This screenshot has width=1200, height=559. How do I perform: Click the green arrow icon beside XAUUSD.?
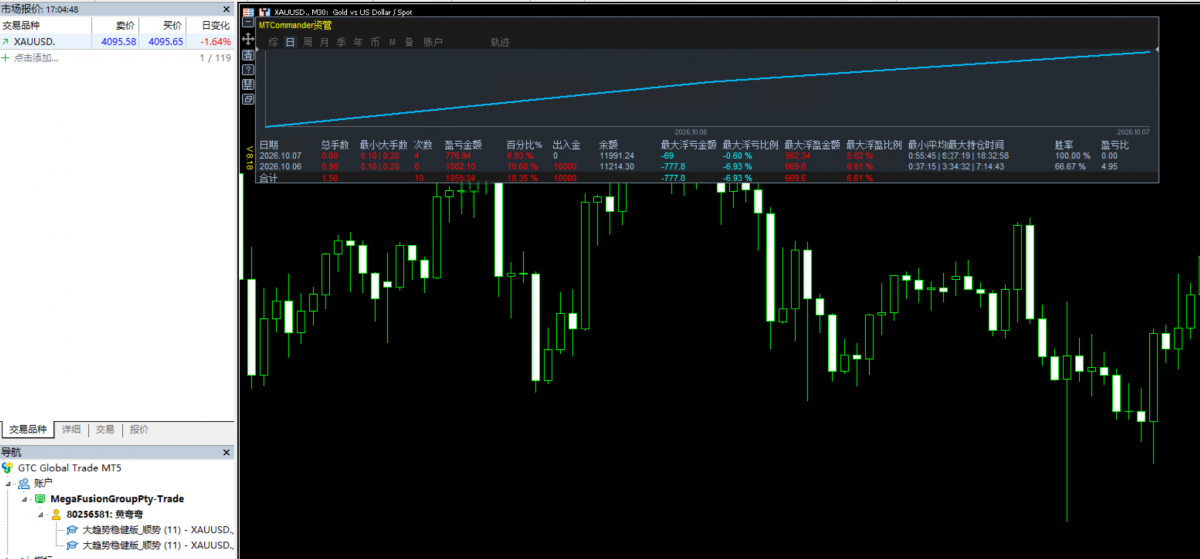pyautogui.click(x=6, y=42)
